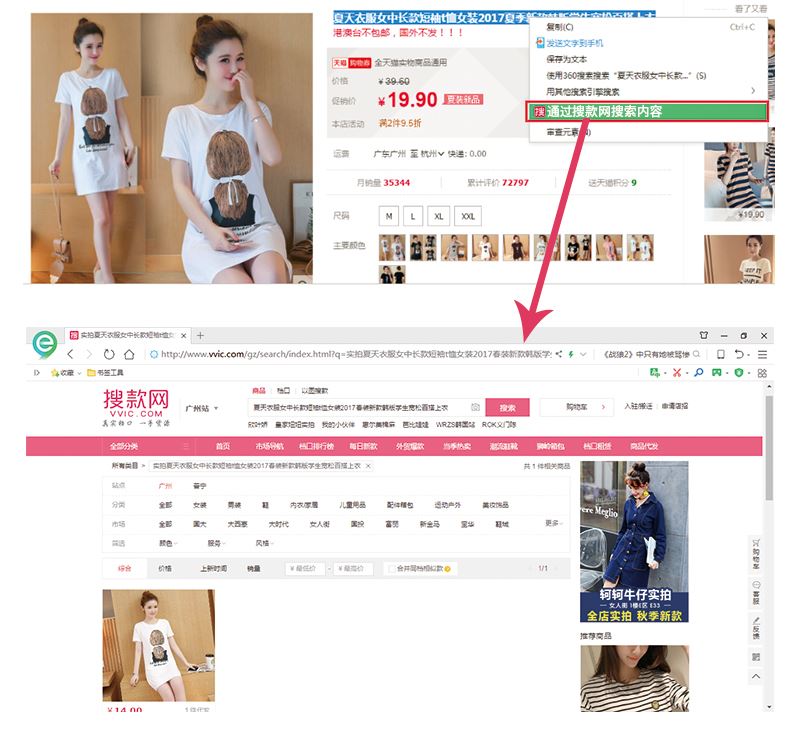Open the extensions grid icon
This screenshot has width=800, height=734.
click(x=762, y=373)
